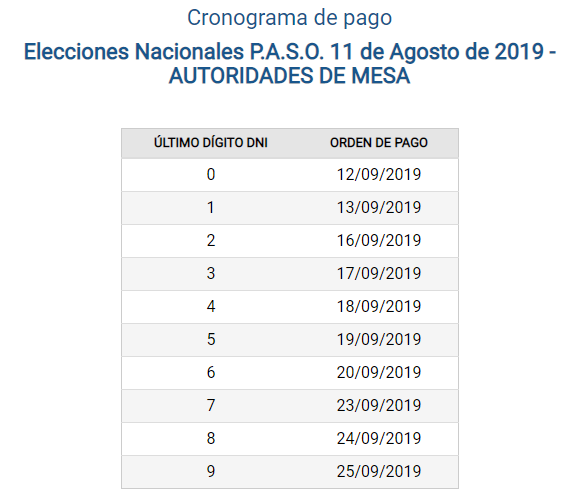This screenshot has height=497, width=586.
Task: Click the 'ORDEN DE PAGO' column header
Action: pos(379,143)
